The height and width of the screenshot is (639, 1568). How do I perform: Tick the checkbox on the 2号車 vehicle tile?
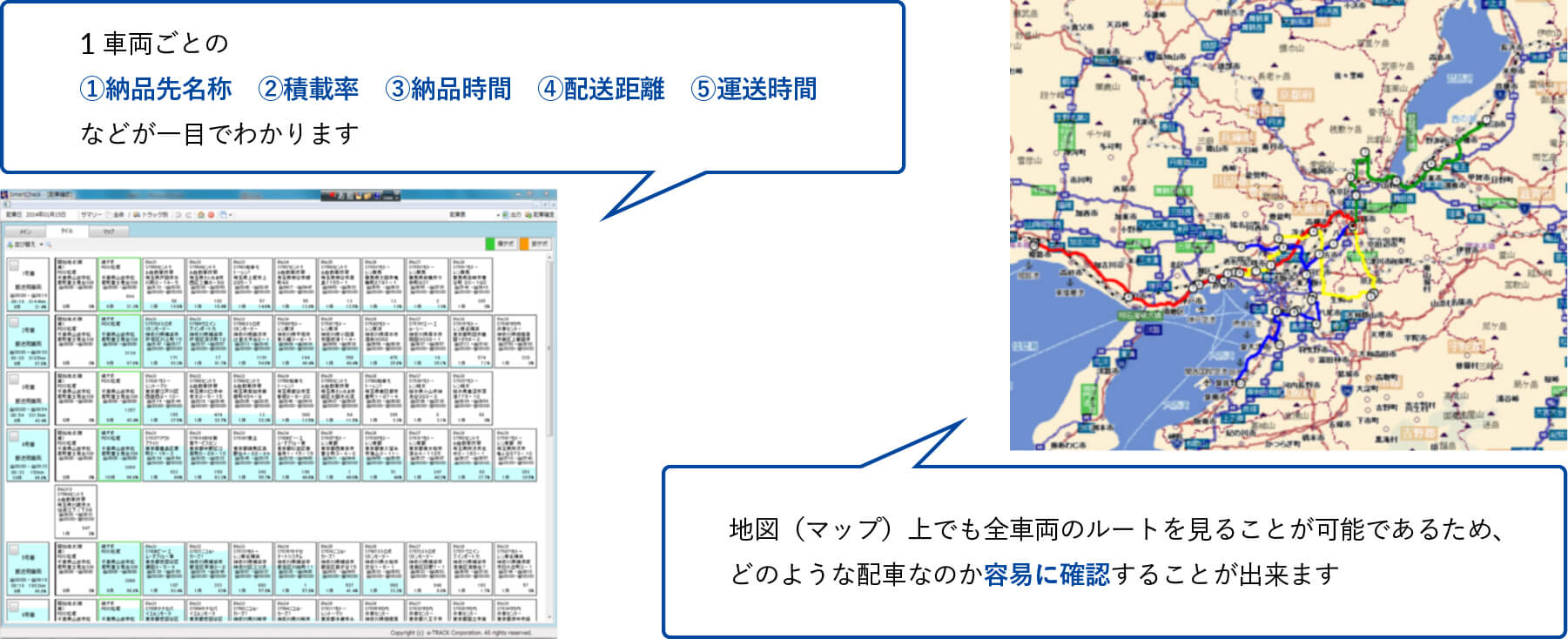tap(14, 321)
